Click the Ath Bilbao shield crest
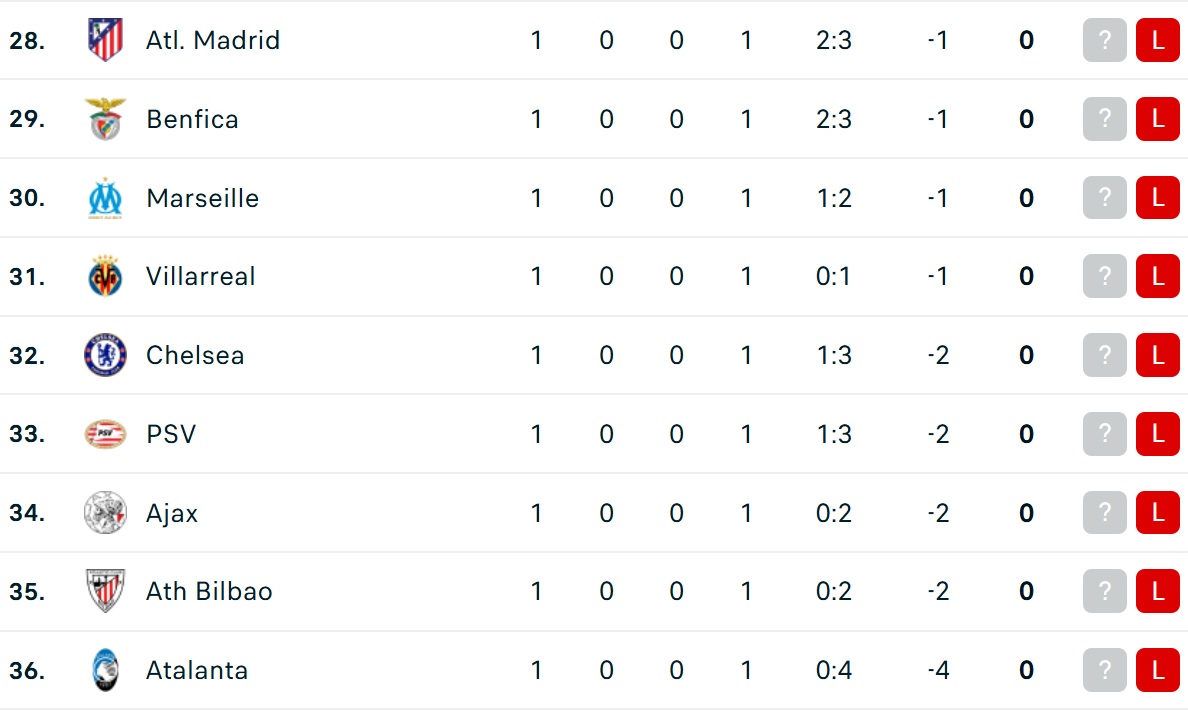 click(105, 591)
